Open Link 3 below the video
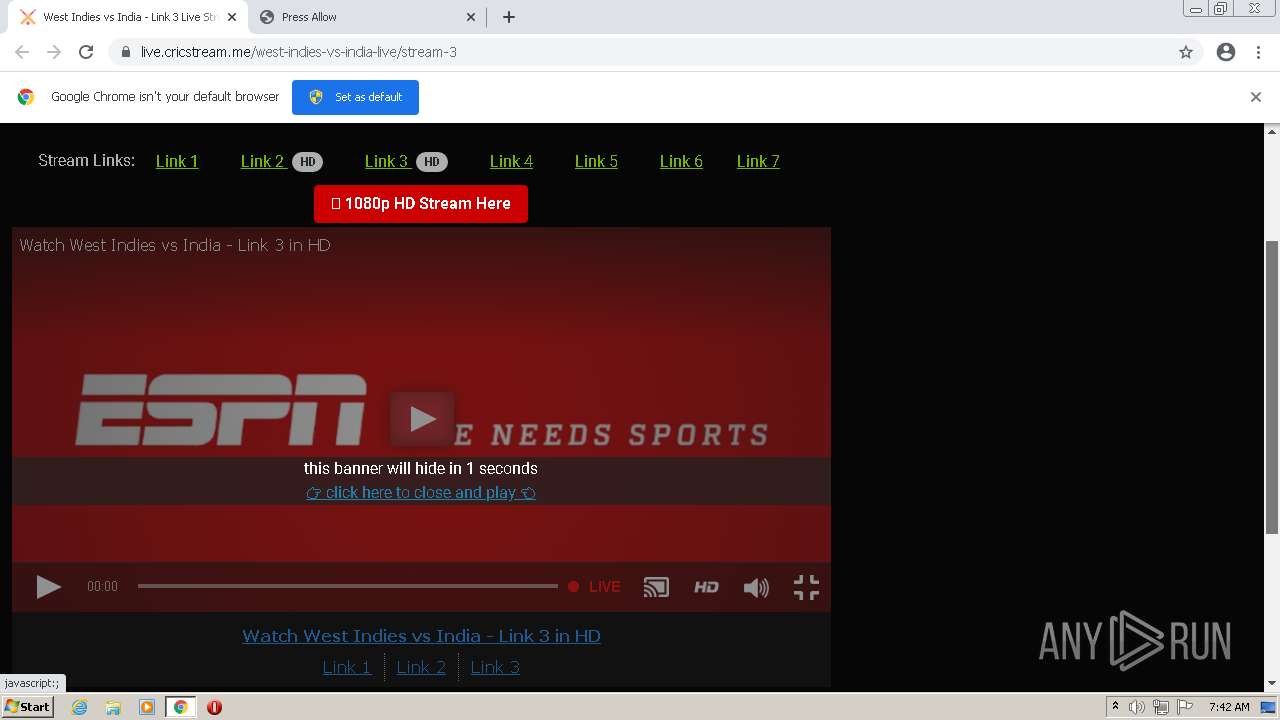The image size is (1280, 720). [495, 667]
